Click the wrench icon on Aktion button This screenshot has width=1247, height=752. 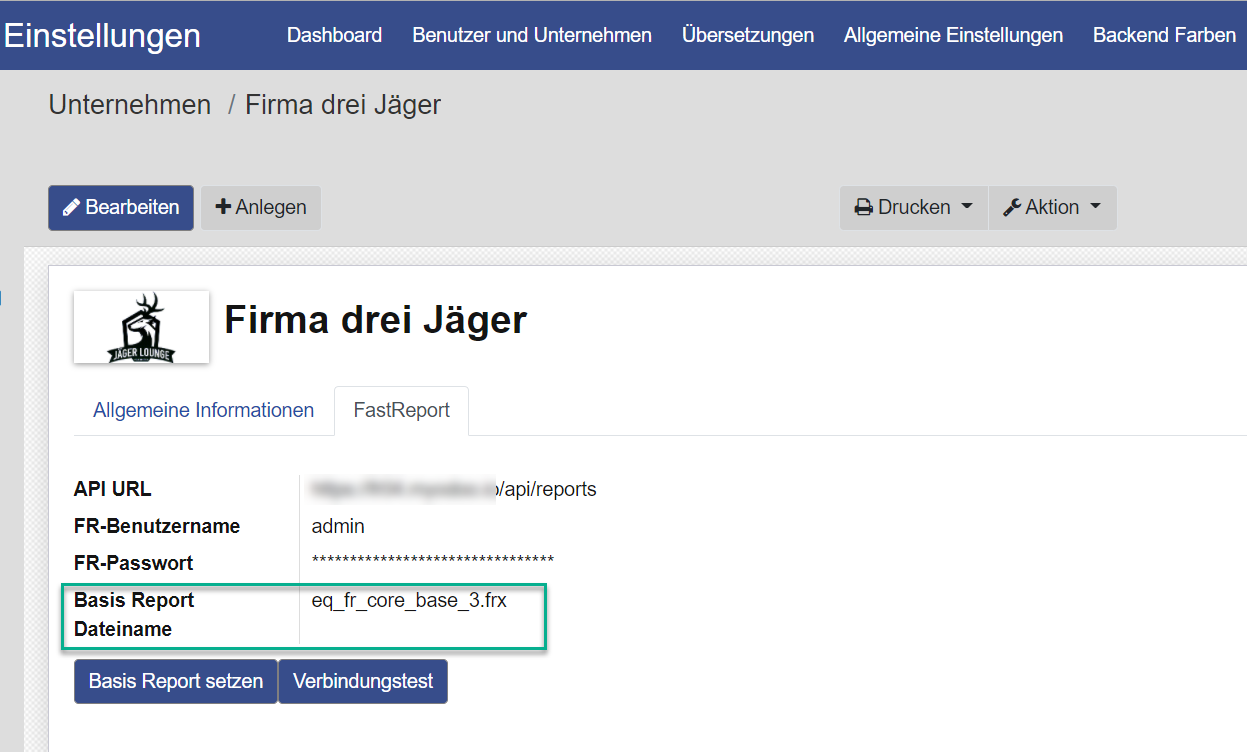point(1014,207)
